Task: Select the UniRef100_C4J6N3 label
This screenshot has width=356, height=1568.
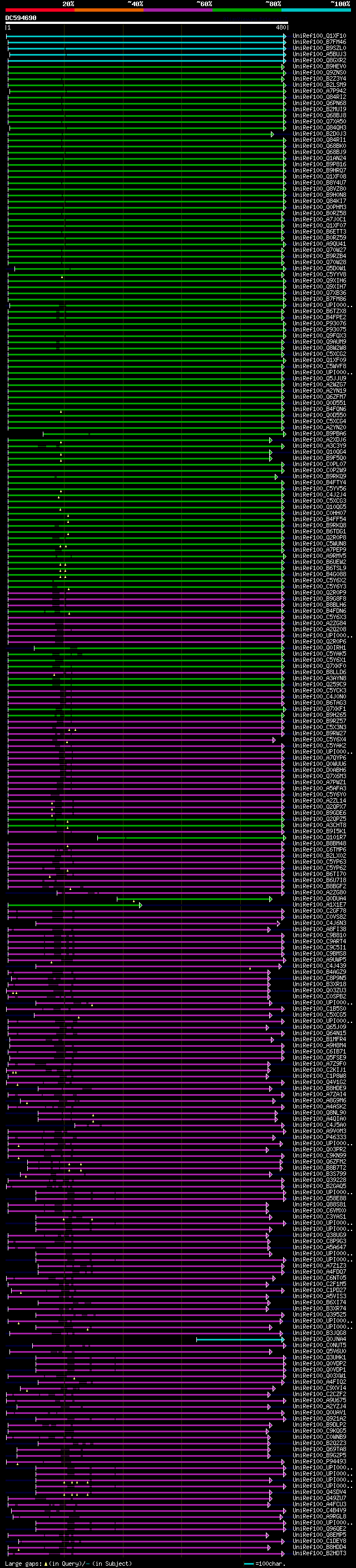Action: (319, 923)
